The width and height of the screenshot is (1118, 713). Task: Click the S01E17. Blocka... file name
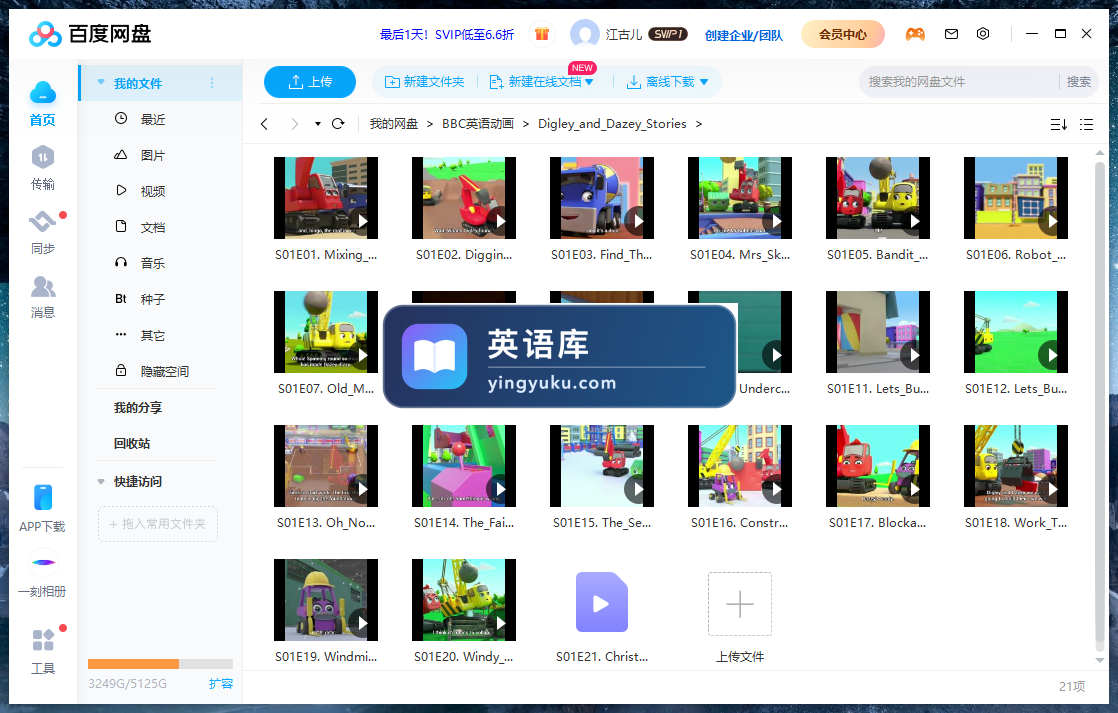point(878,523)
